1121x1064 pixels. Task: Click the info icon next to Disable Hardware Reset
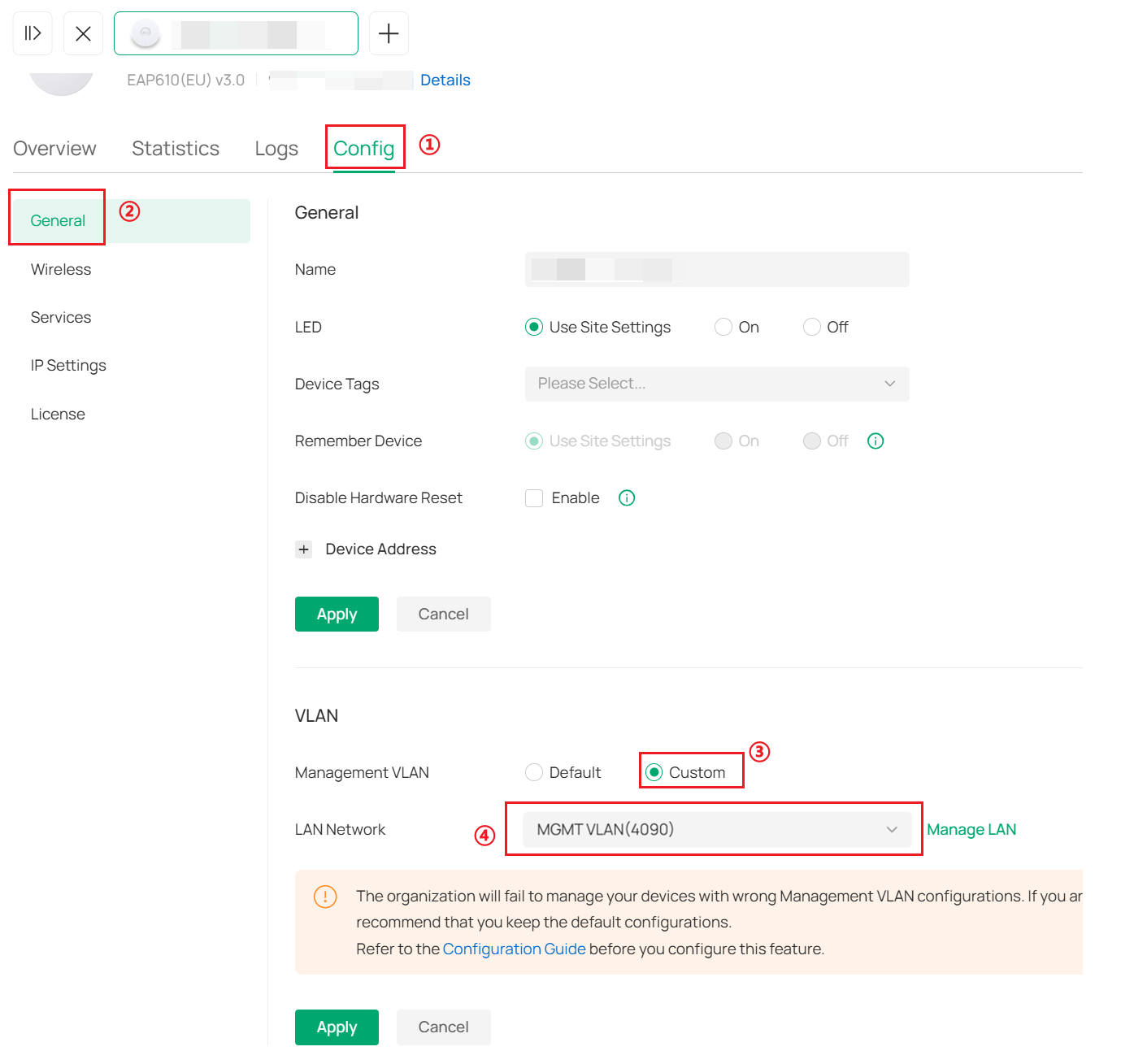pyautogui.click(x=627, y=497)
